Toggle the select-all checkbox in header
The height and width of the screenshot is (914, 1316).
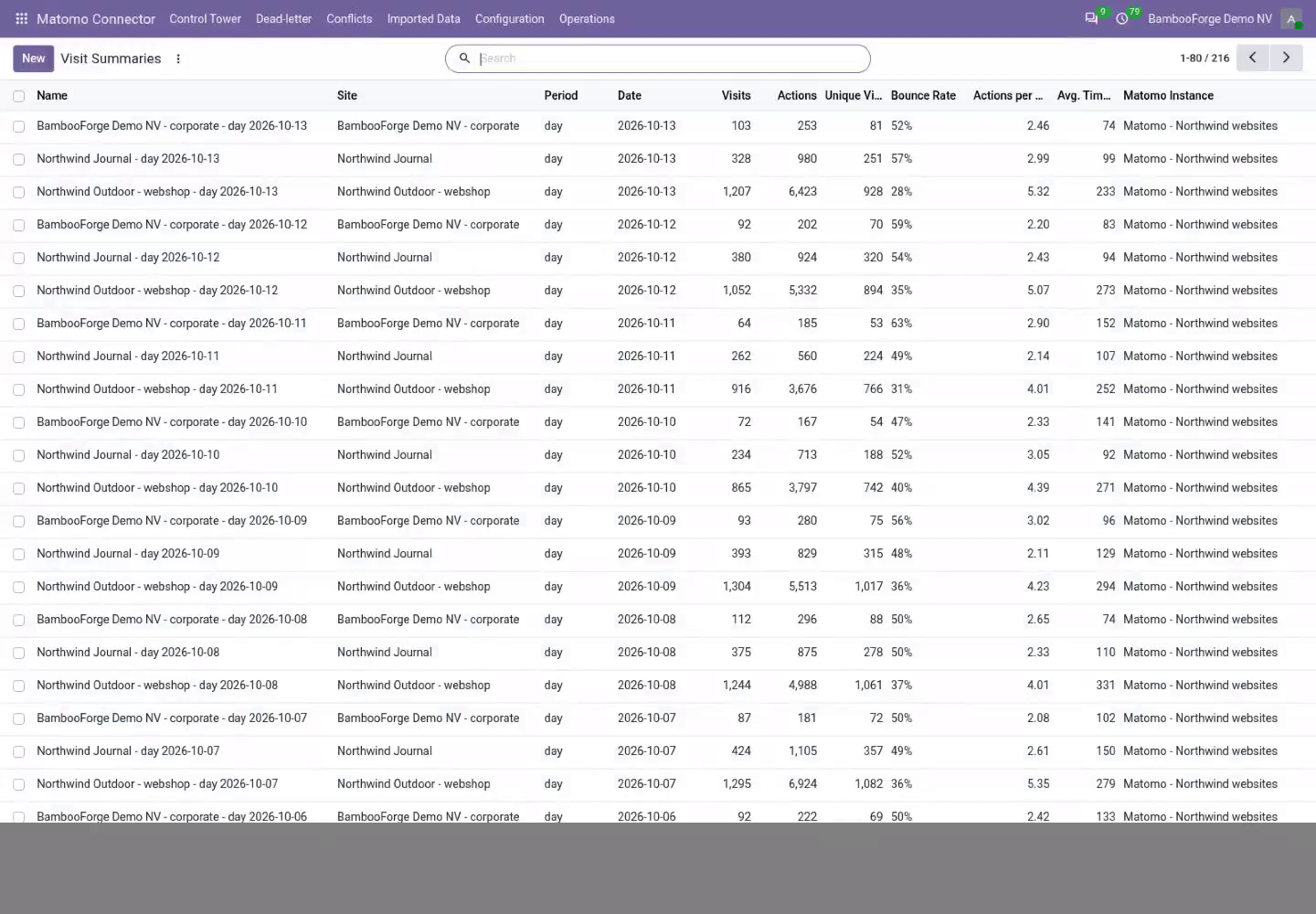18,96
